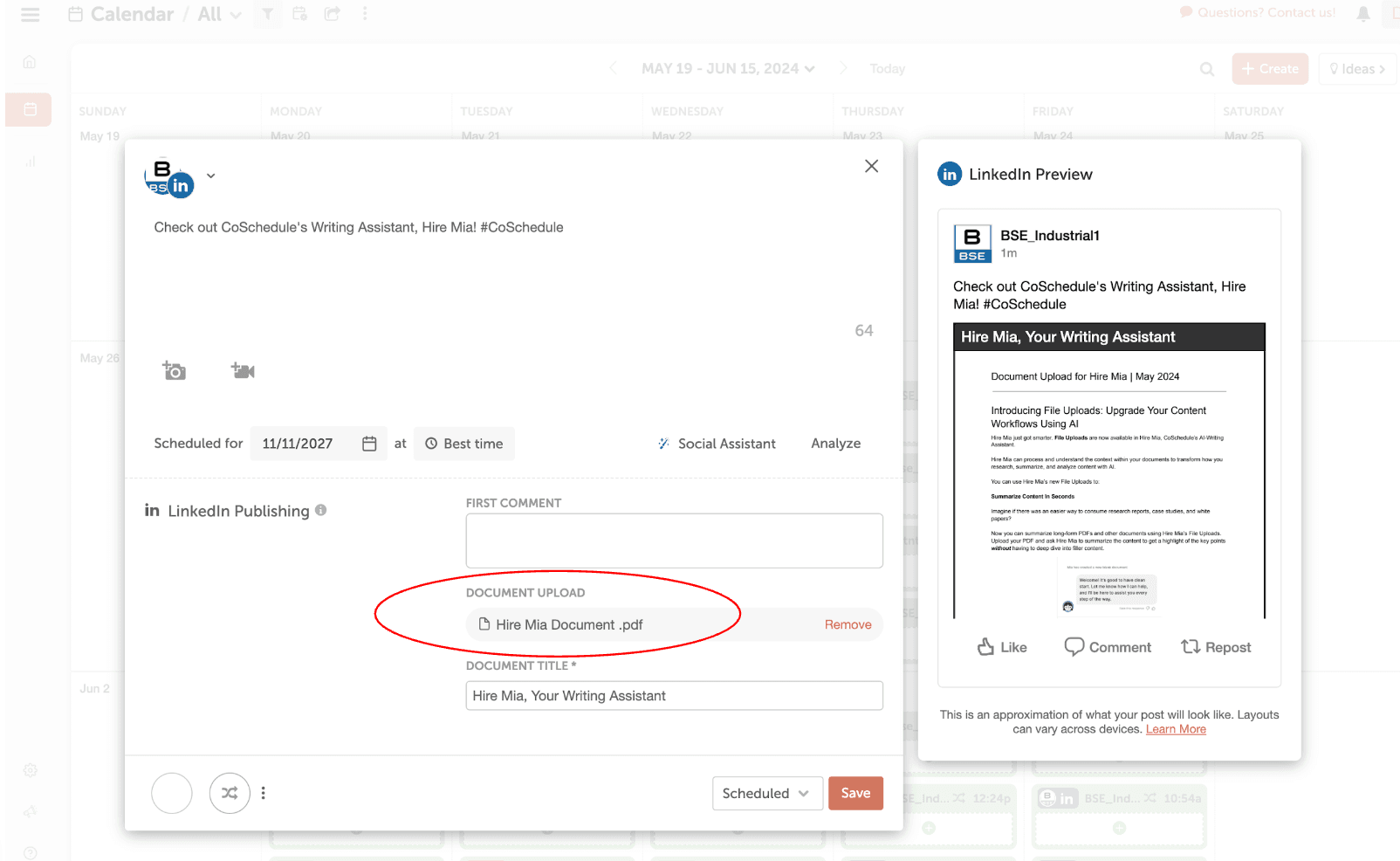Click the Comment button in preview
Image resolution: width=1400 pixels, height=861 pixels.
pyautogui.click(x=1108, y=647)
